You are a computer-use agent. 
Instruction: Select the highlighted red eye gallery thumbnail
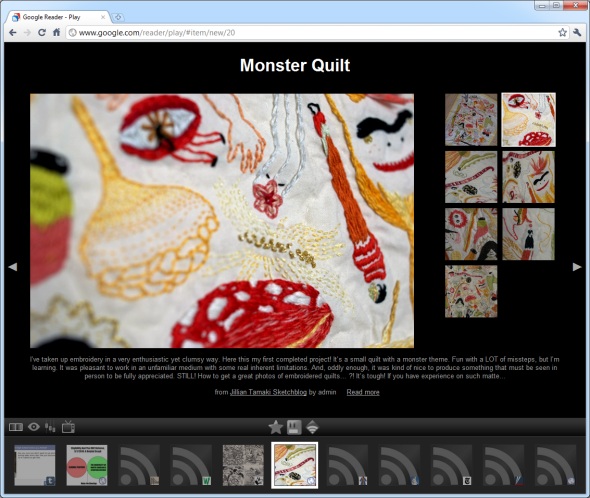tap(528, 120)
